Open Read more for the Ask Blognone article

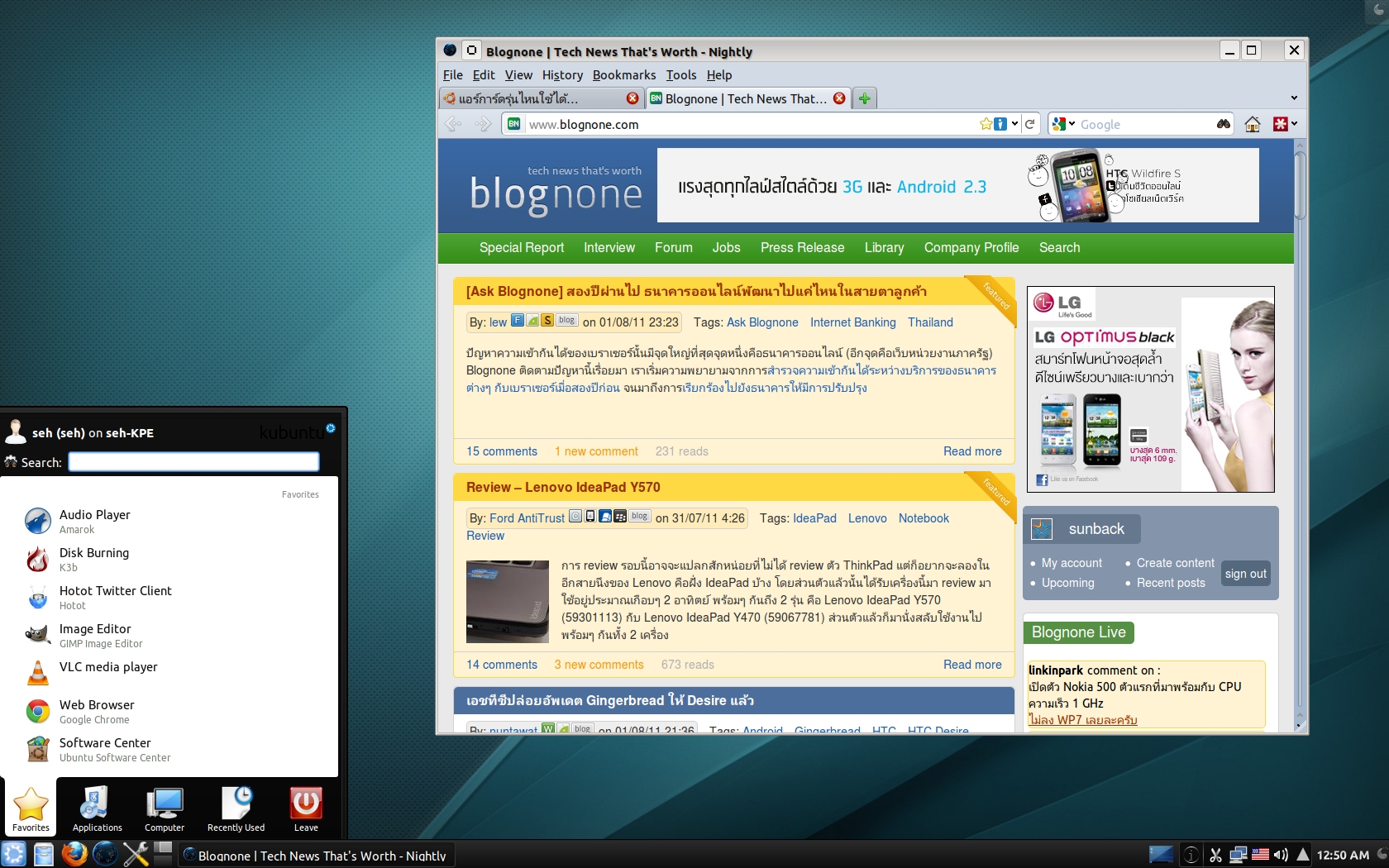(x=972, y=451)
